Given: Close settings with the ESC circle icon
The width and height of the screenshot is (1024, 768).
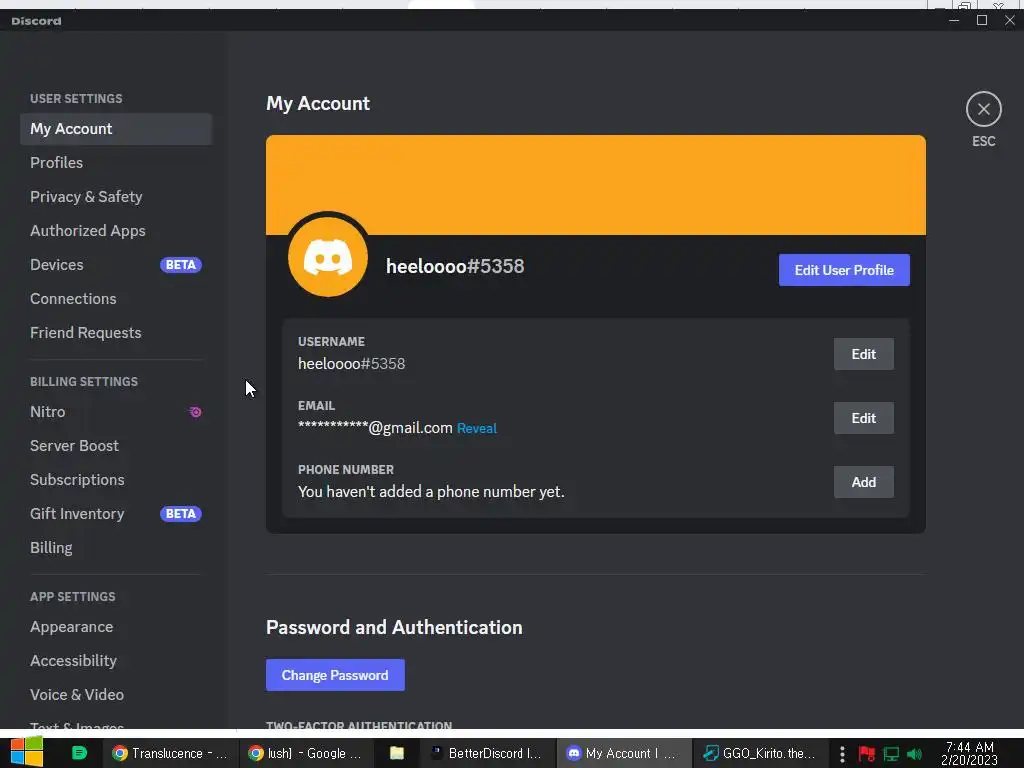Looking at the screenshot, I should coord(984,109).
